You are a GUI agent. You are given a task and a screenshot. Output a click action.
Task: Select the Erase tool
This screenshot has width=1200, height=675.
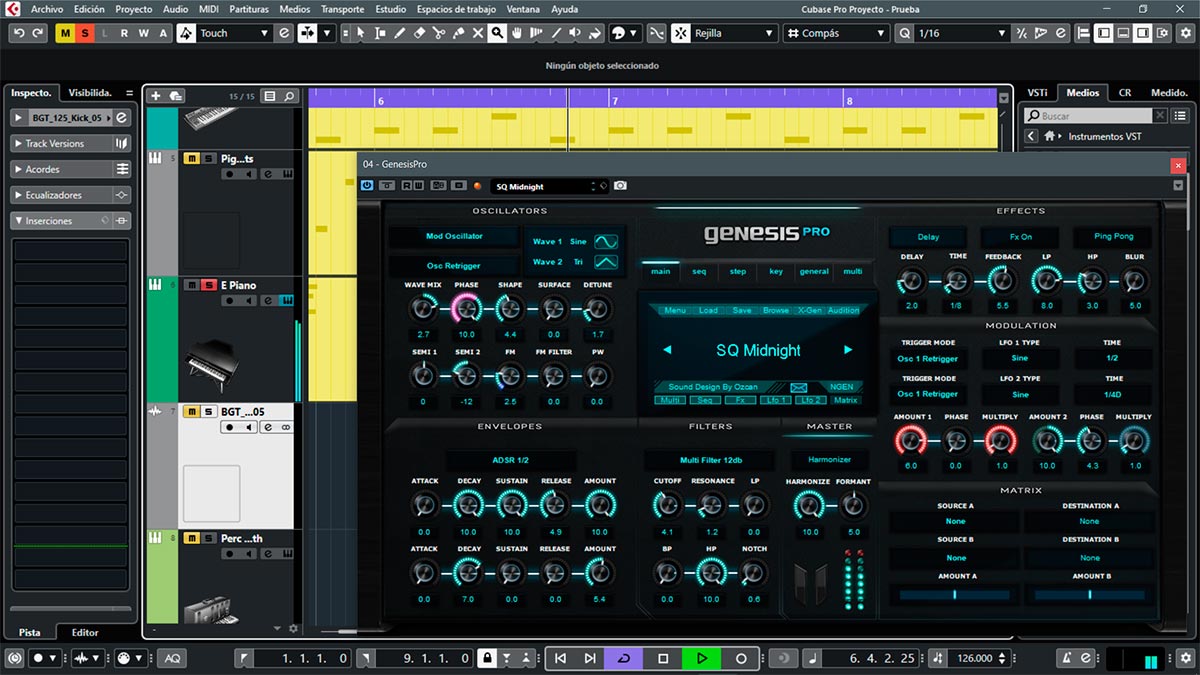(419, 33)
